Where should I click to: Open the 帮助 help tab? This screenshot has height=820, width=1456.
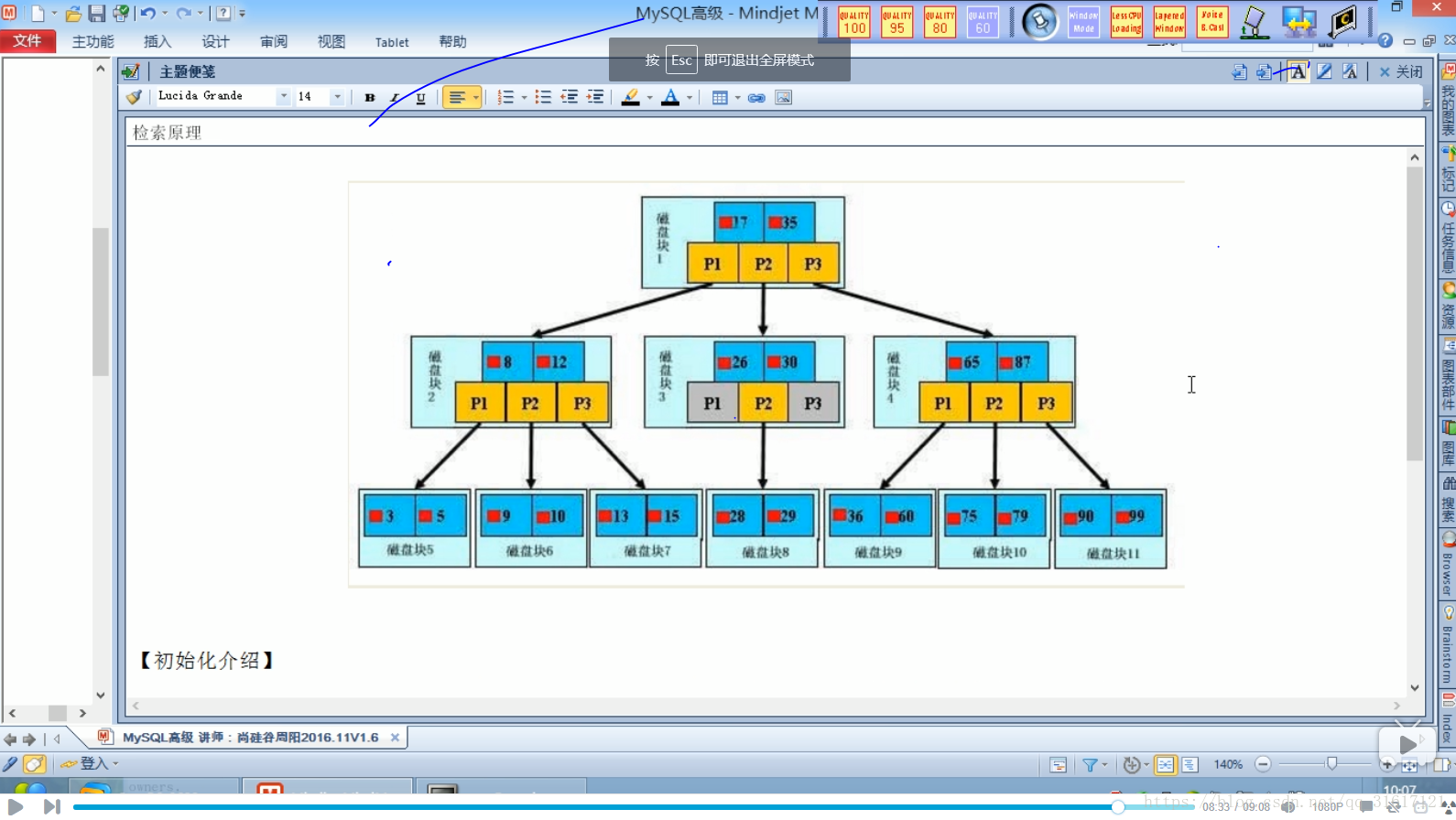(x=452, y=42)
